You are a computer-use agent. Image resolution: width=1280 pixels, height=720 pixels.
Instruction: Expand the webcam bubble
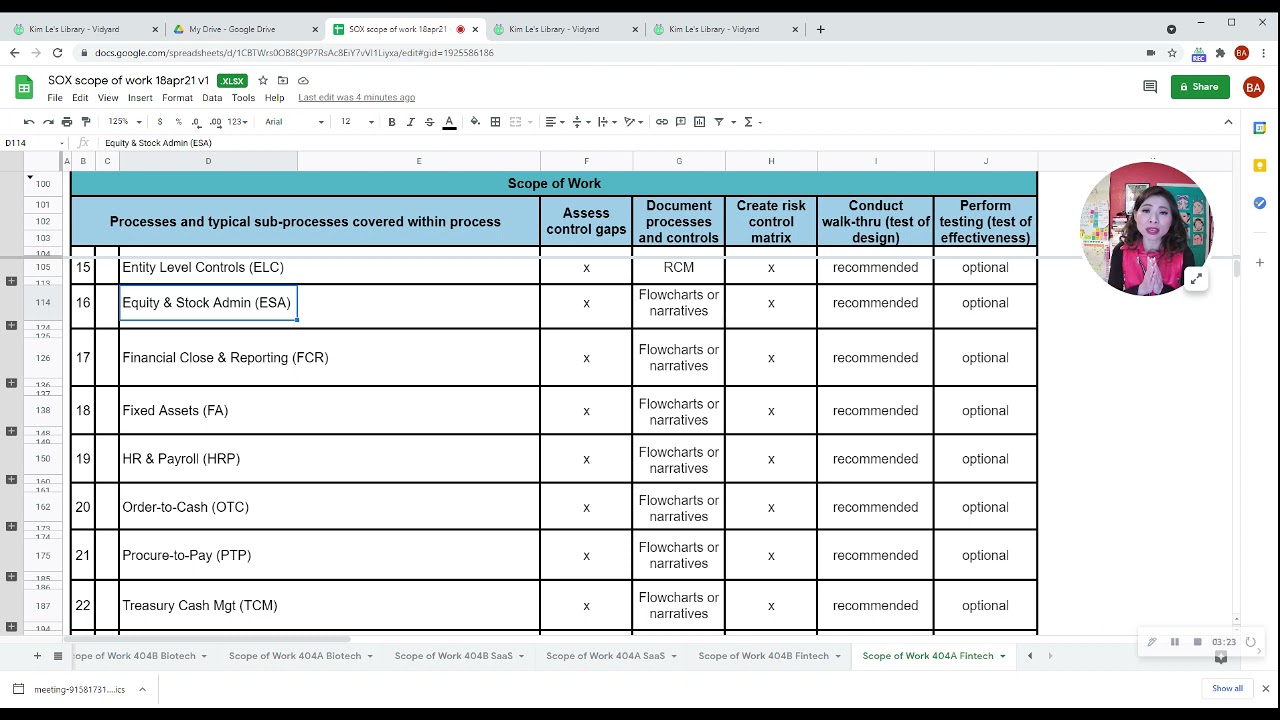[1195, 279]
